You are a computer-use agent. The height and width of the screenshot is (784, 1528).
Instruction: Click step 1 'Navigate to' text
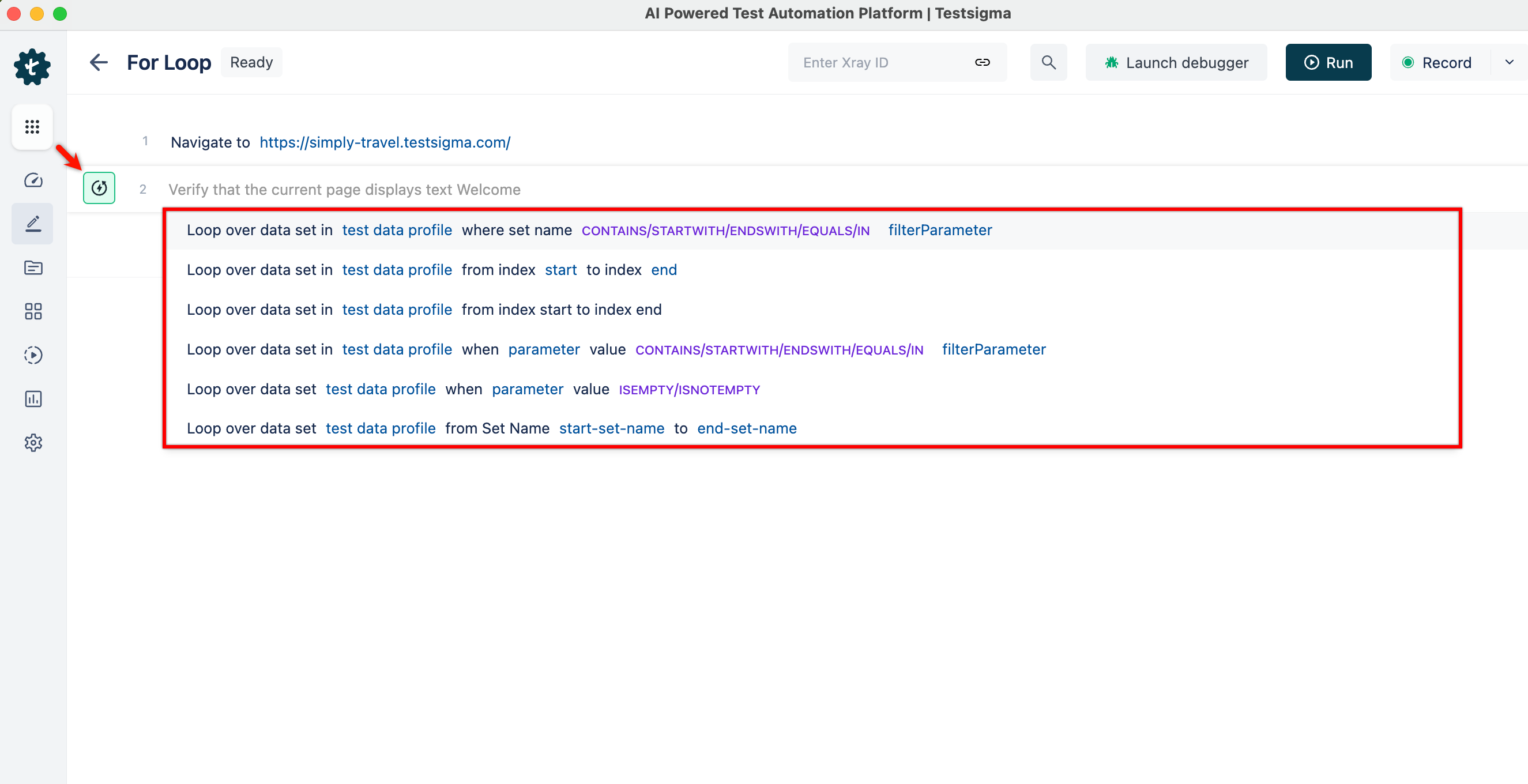(210, 142)
